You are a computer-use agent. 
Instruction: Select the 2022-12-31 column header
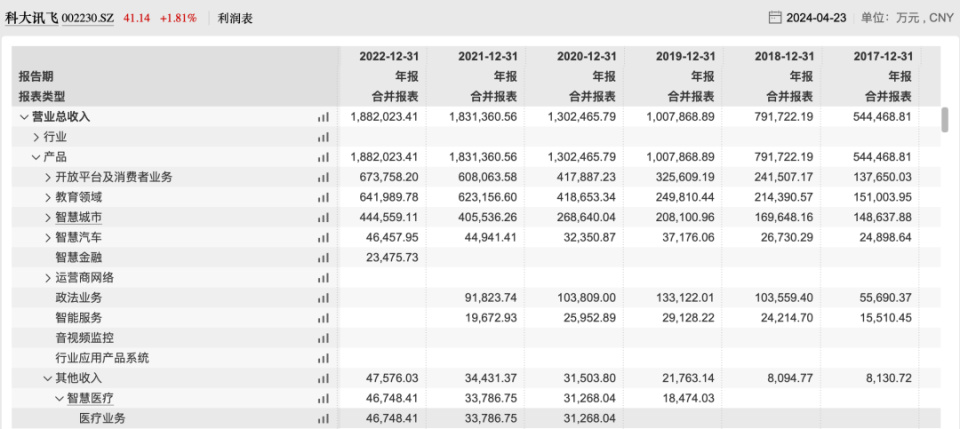(x=388, y=56)
